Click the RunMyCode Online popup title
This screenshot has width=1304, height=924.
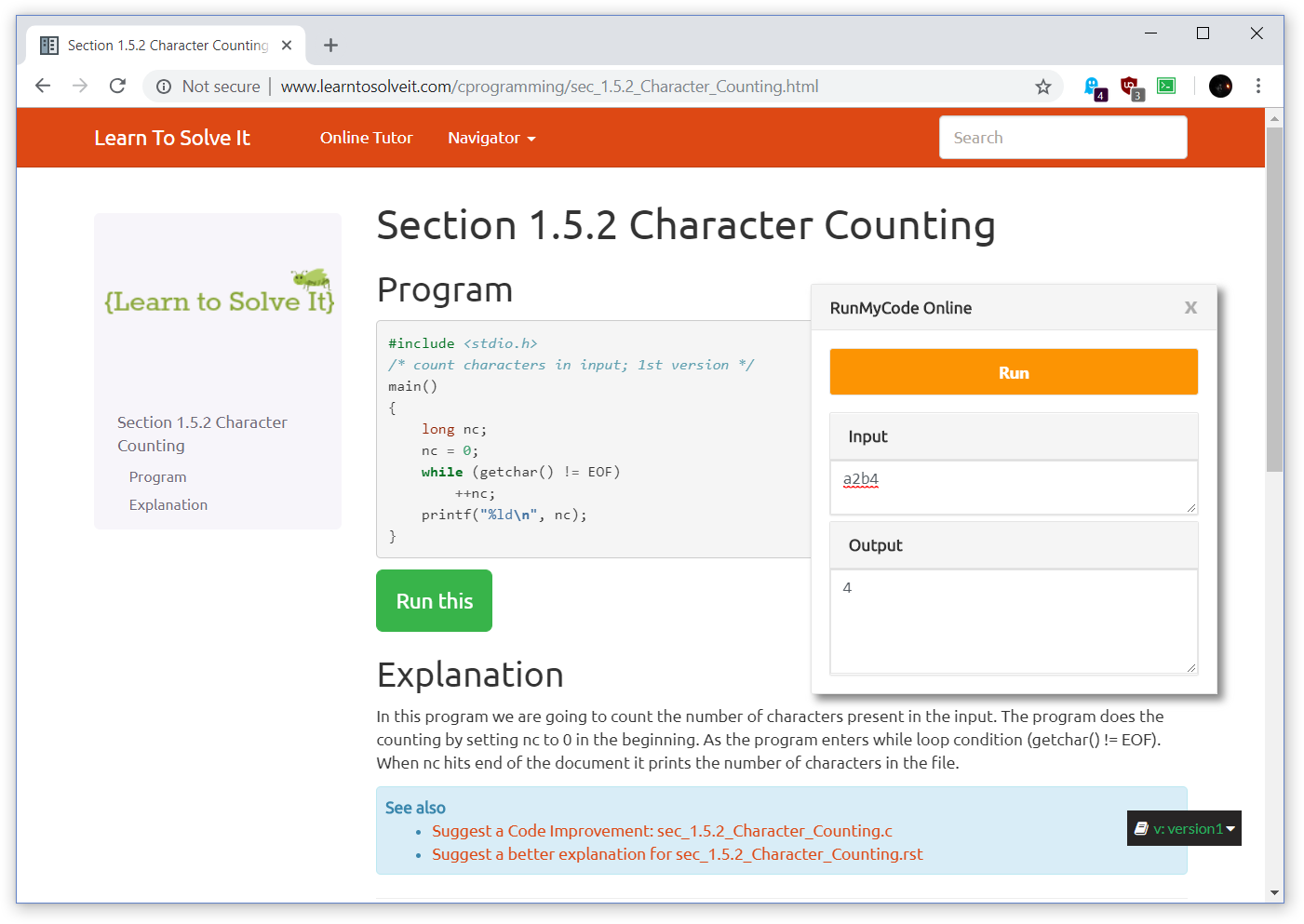pos(900,308)
